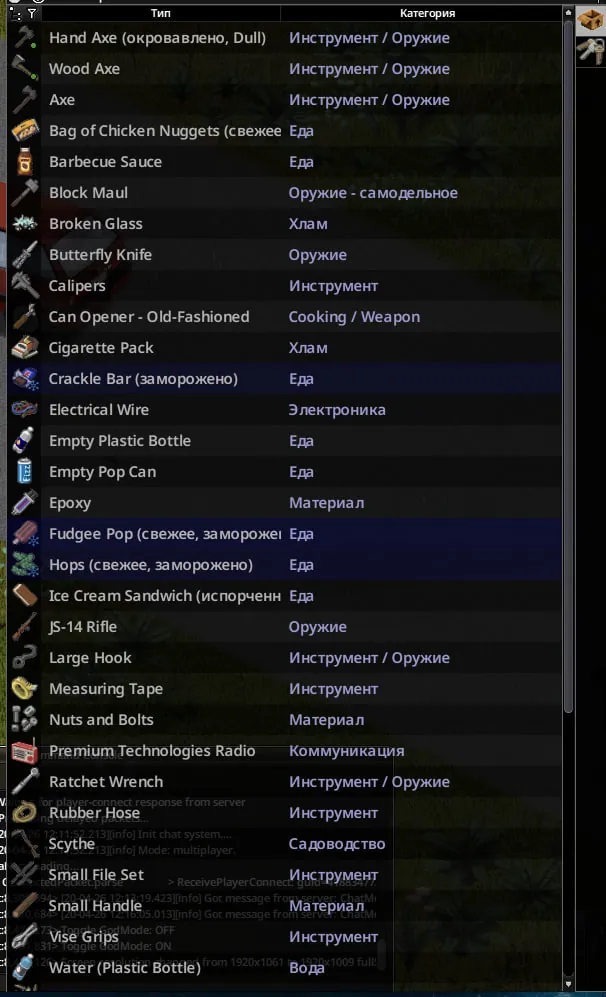
Task: Switch to the key ring container
Action: pos(590,51)
